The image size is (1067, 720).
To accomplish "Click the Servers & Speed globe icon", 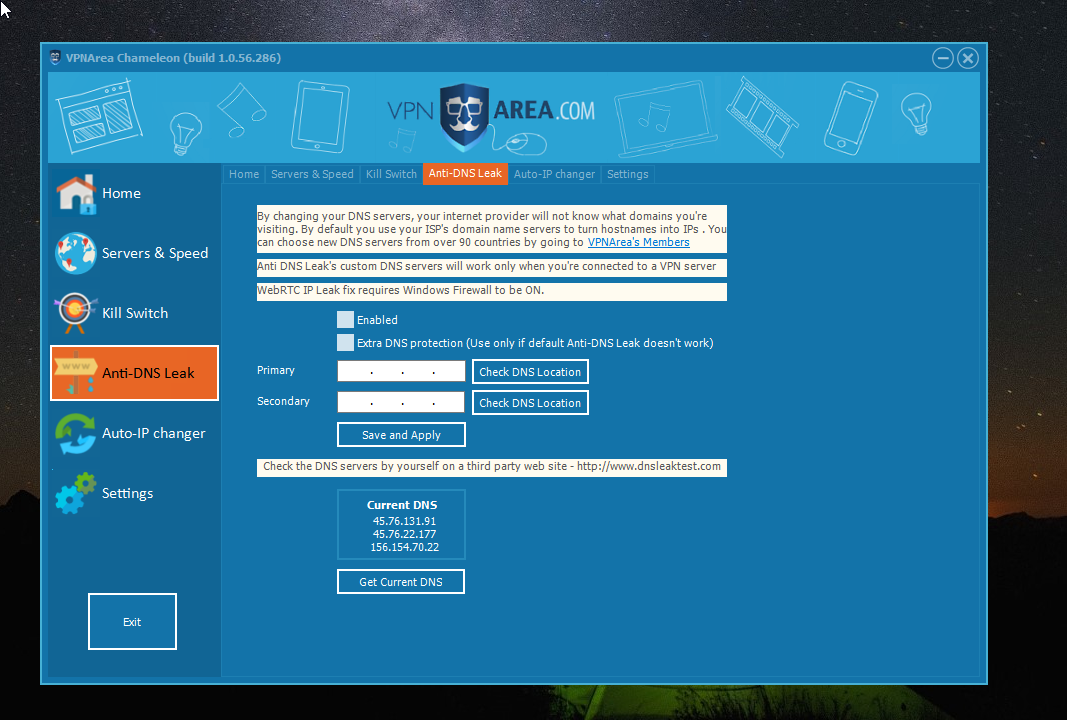I will pyautogui.click(x=76, y=253).
